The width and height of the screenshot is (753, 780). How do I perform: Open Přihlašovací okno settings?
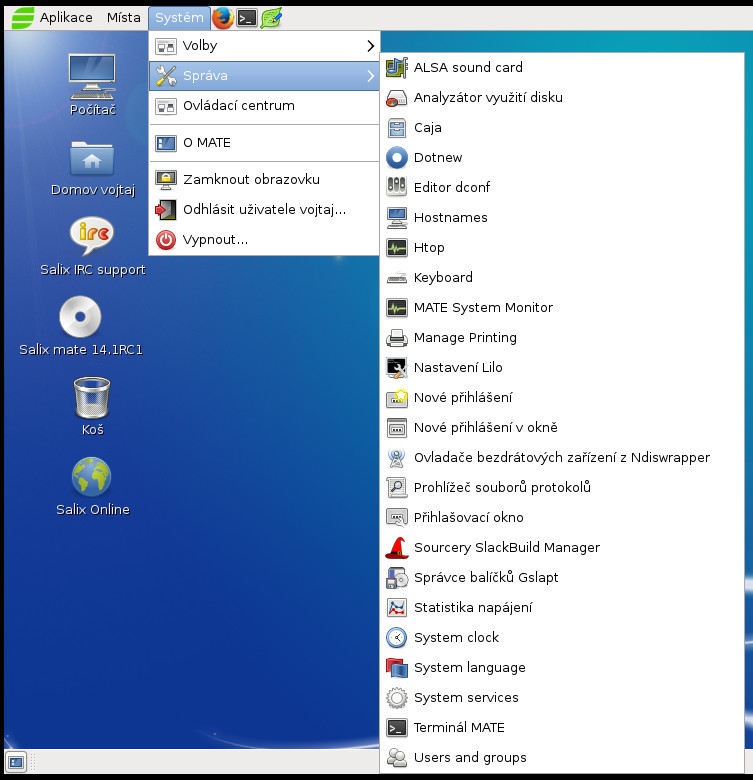click(x=562, y=517)
